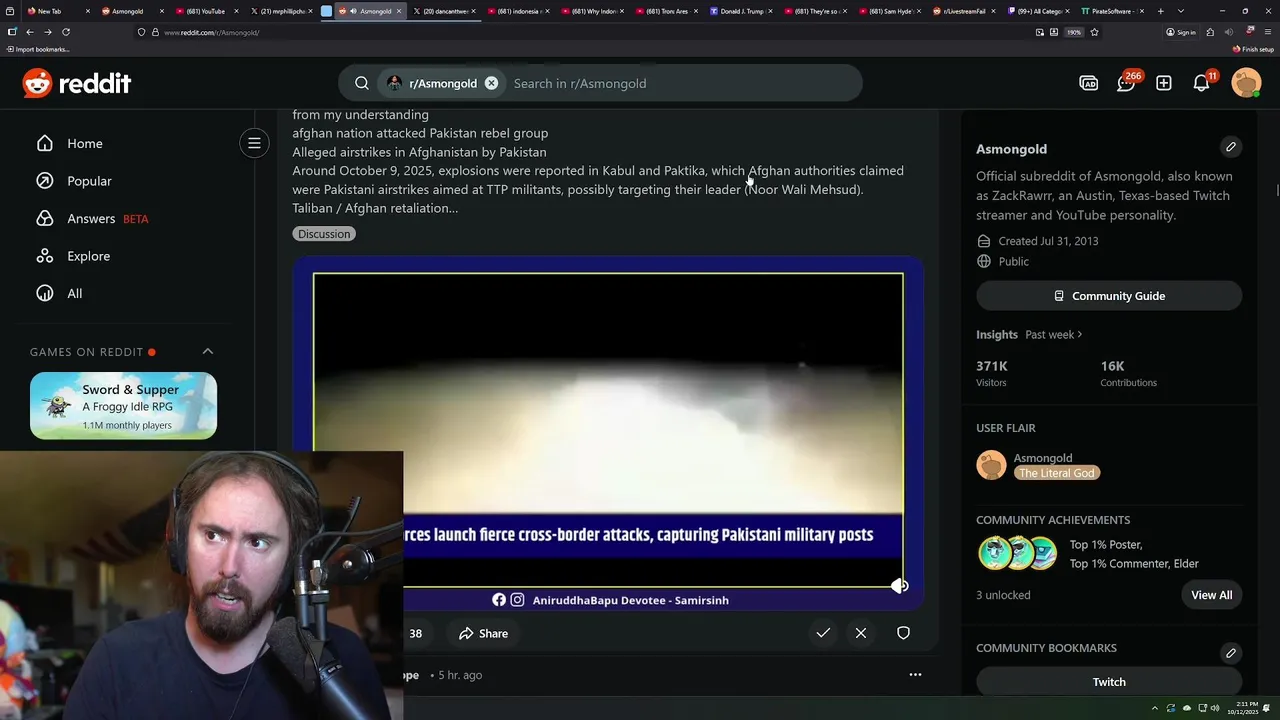The height and width of the screenshot is (720, 1280).
Task: Share the post
Action: pyautogui.click(x=483, y=633)
